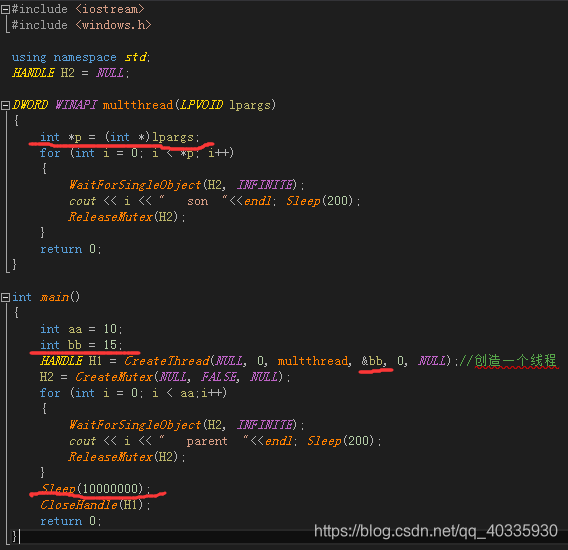Click the 'son' string in cout line
Screen dimensions: 568x550
[197, 201]
